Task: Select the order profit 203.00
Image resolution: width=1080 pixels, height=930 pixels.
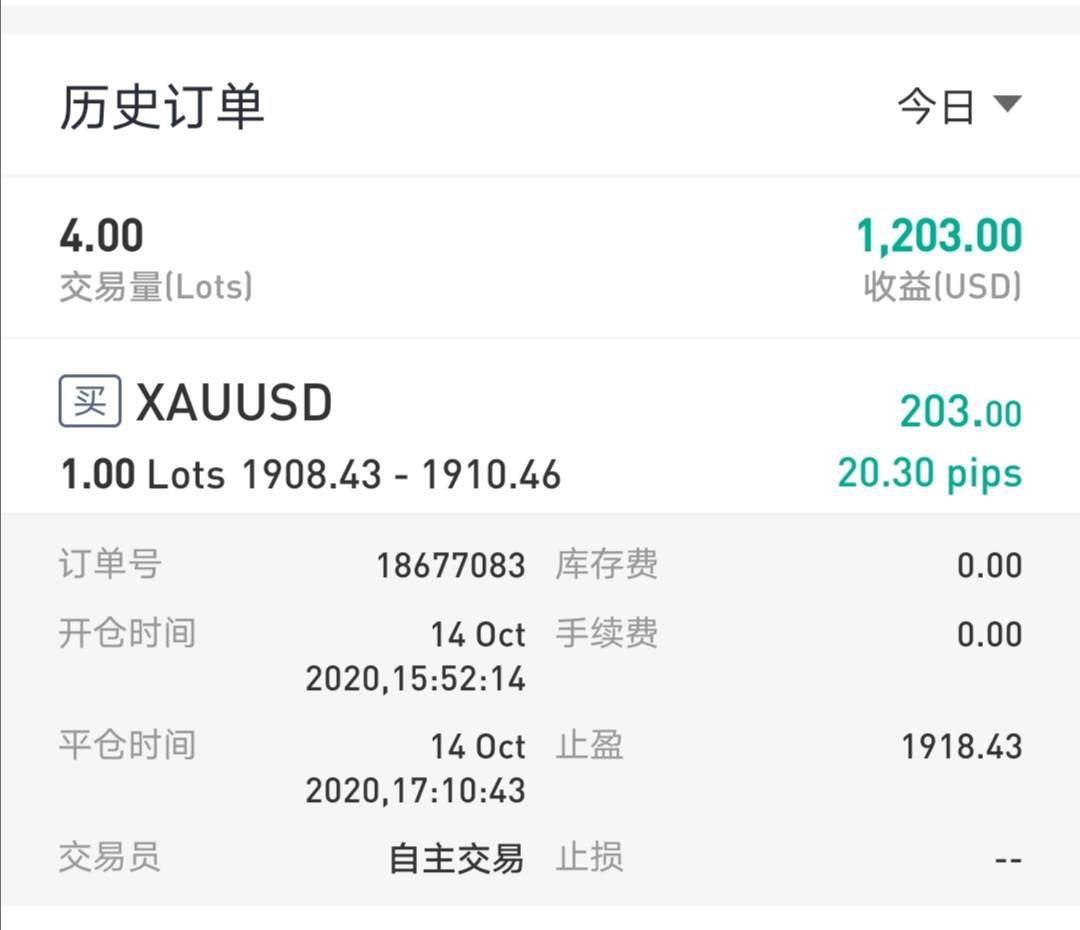Action: pos(960,412)
